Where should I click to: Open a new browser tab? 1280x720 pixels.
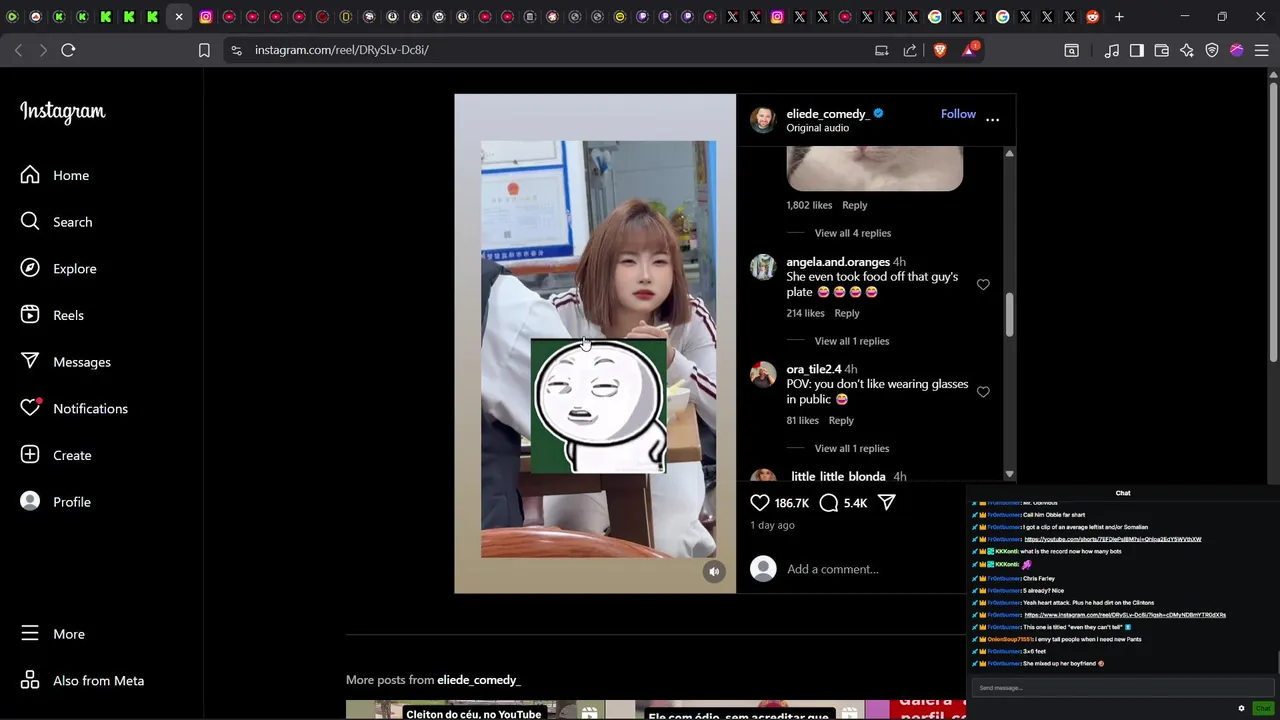click(1119, 17)
